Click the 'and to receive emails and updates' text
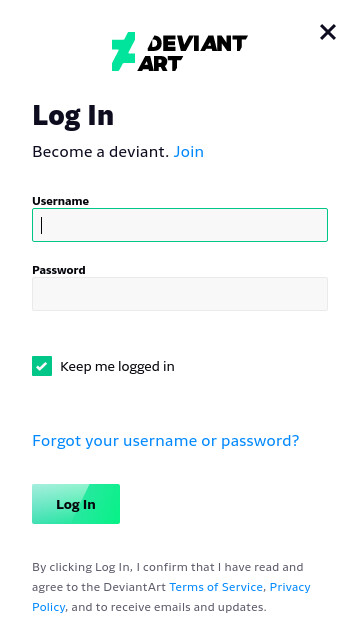 click(169, 607)
